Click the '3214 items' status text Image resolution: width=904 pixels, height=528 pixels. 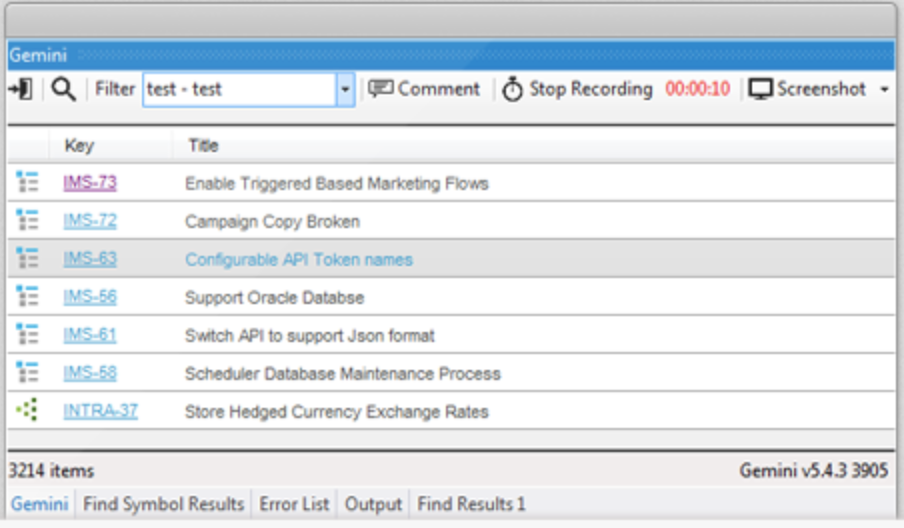click(x=51, y=471)
